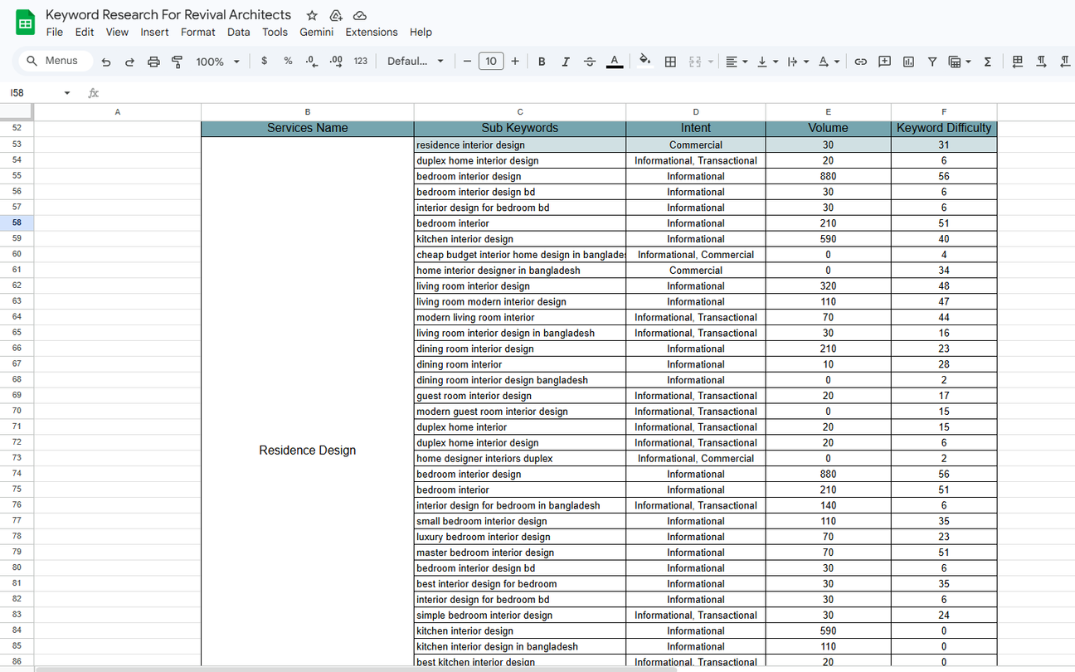Click the Functions sigma icon
Screen dimensions: 1075x672
point(987,62)
